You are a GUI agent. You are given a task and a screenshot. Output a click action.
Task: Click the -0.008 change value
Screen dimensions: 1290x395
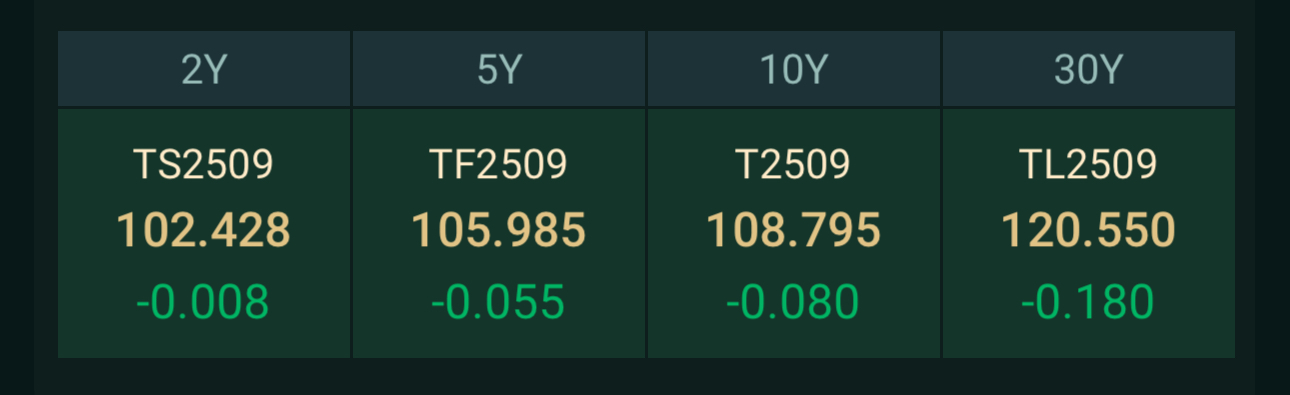tap(203, 302)
